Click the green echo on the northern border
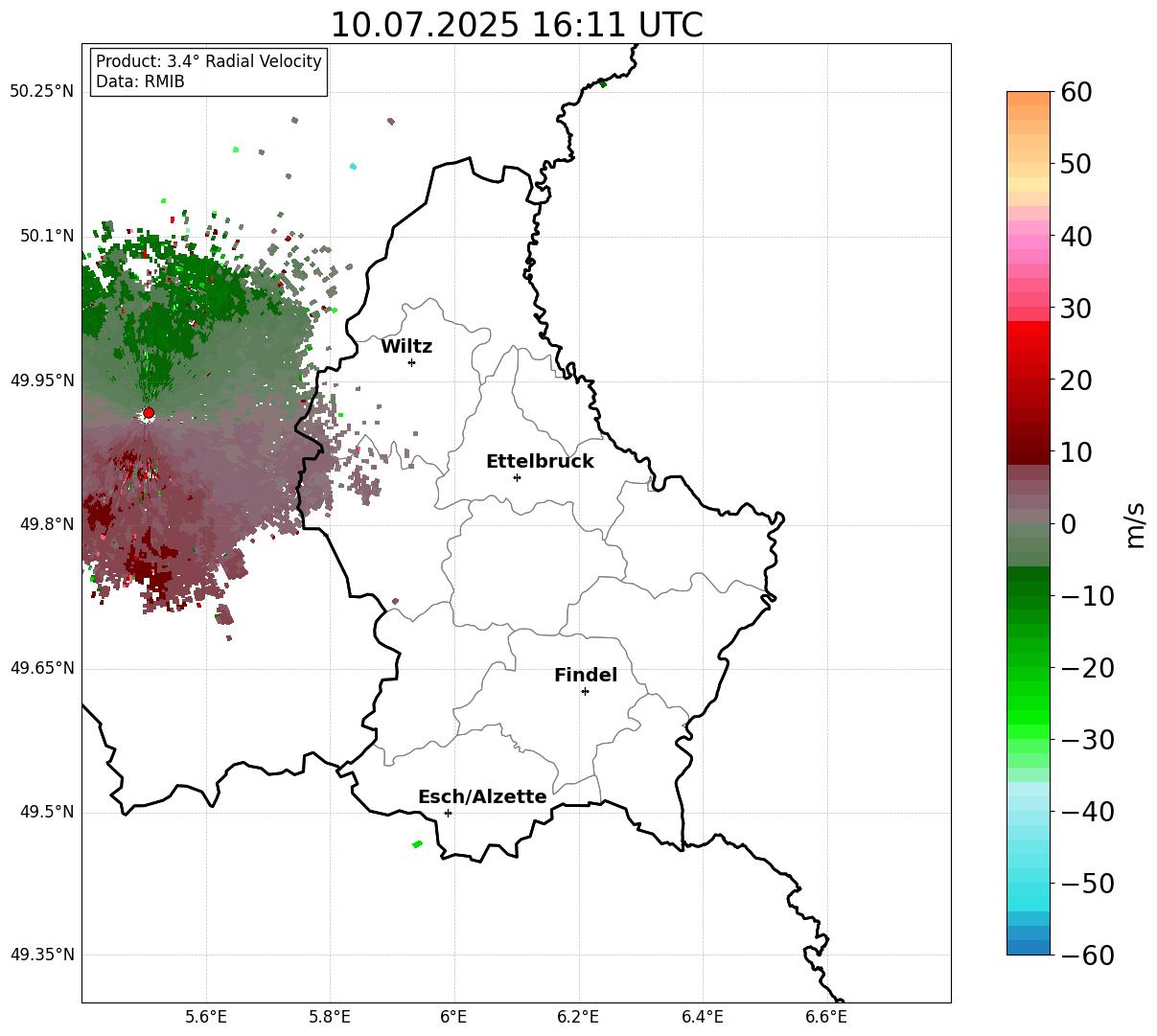 (x=602, y=83)
